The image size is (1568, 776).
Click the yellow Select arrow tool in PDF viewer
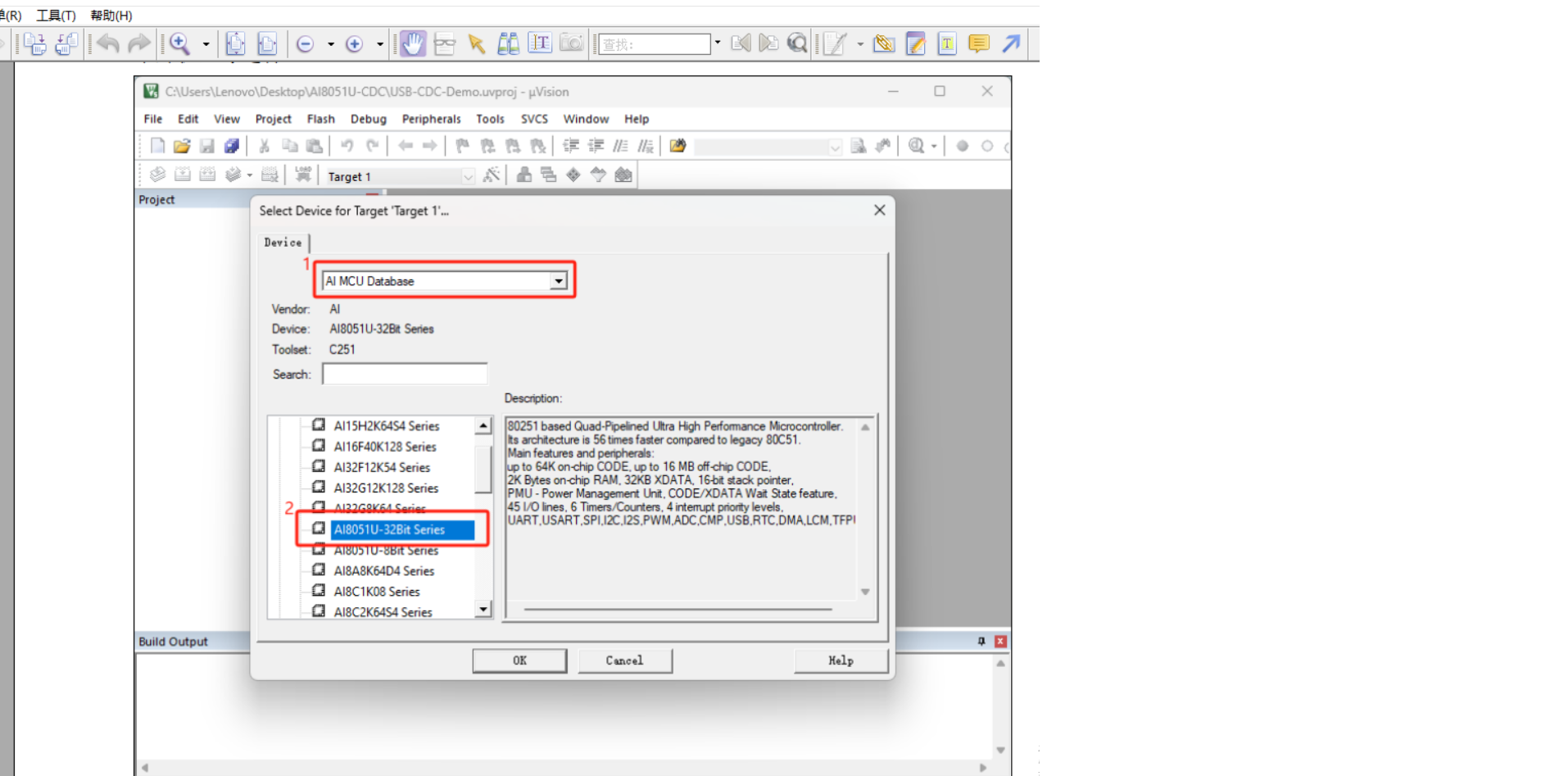coord(476,43)
